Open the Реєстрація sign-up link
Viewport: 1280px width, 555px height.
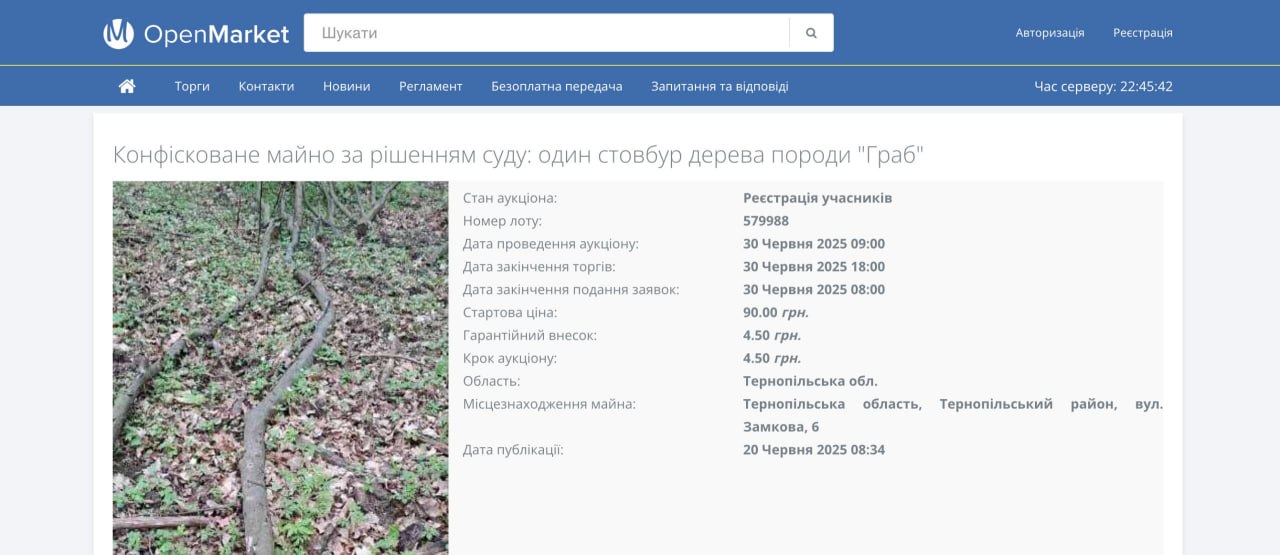point(1142,33)
